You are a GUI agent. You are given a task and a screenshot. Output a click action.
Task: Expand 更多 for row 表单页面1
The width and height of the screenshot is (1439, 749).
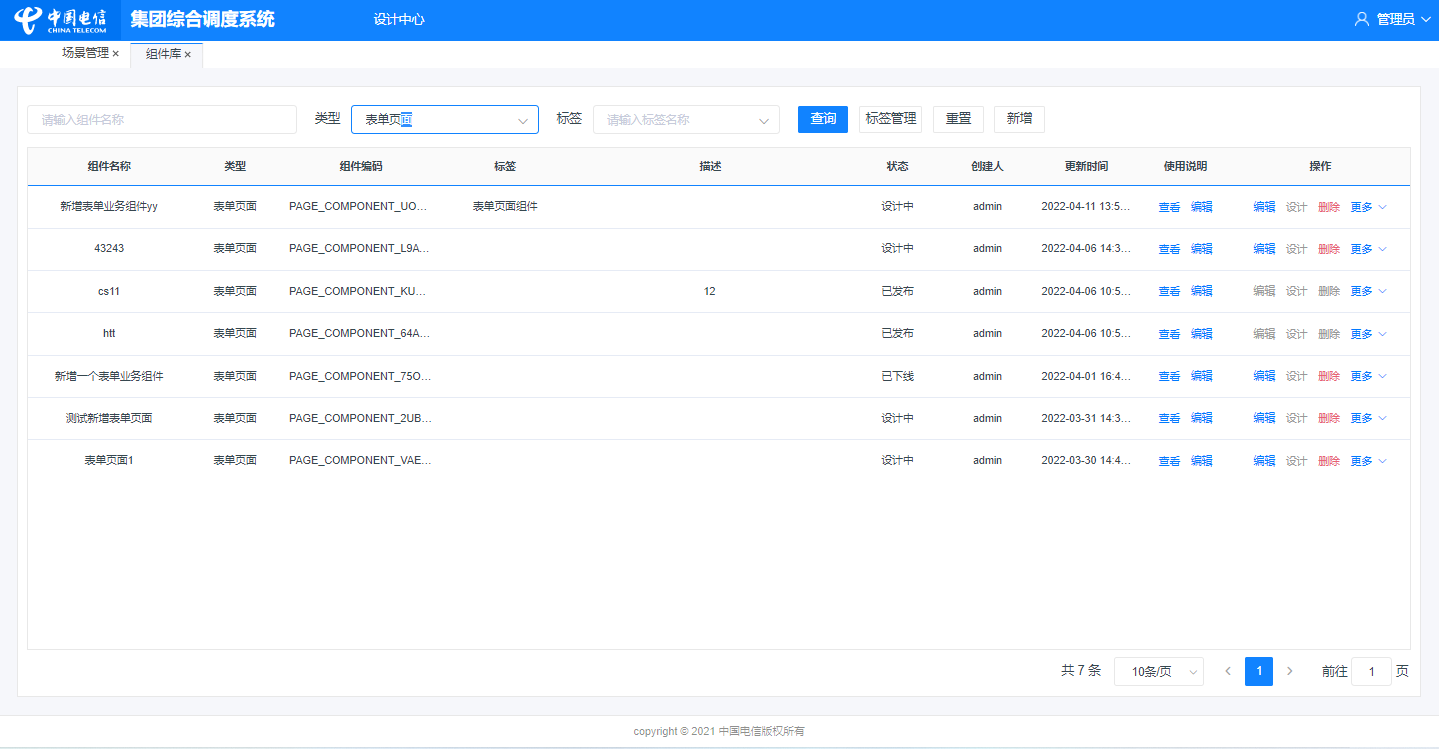[x=1368, y=461]
